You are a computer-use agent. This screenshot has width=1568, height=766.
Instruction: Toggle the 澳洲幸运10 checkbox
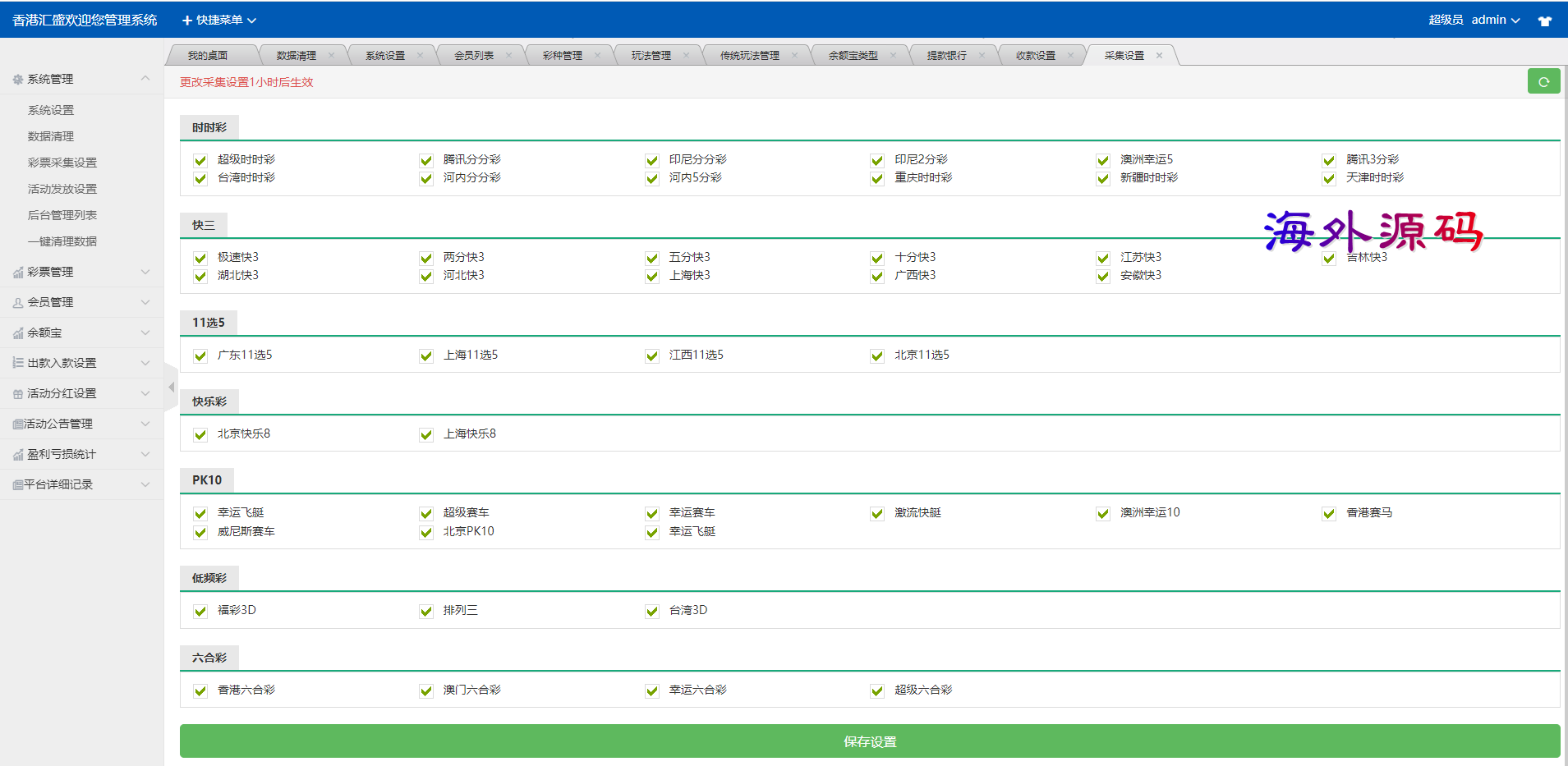[1103, 513]
